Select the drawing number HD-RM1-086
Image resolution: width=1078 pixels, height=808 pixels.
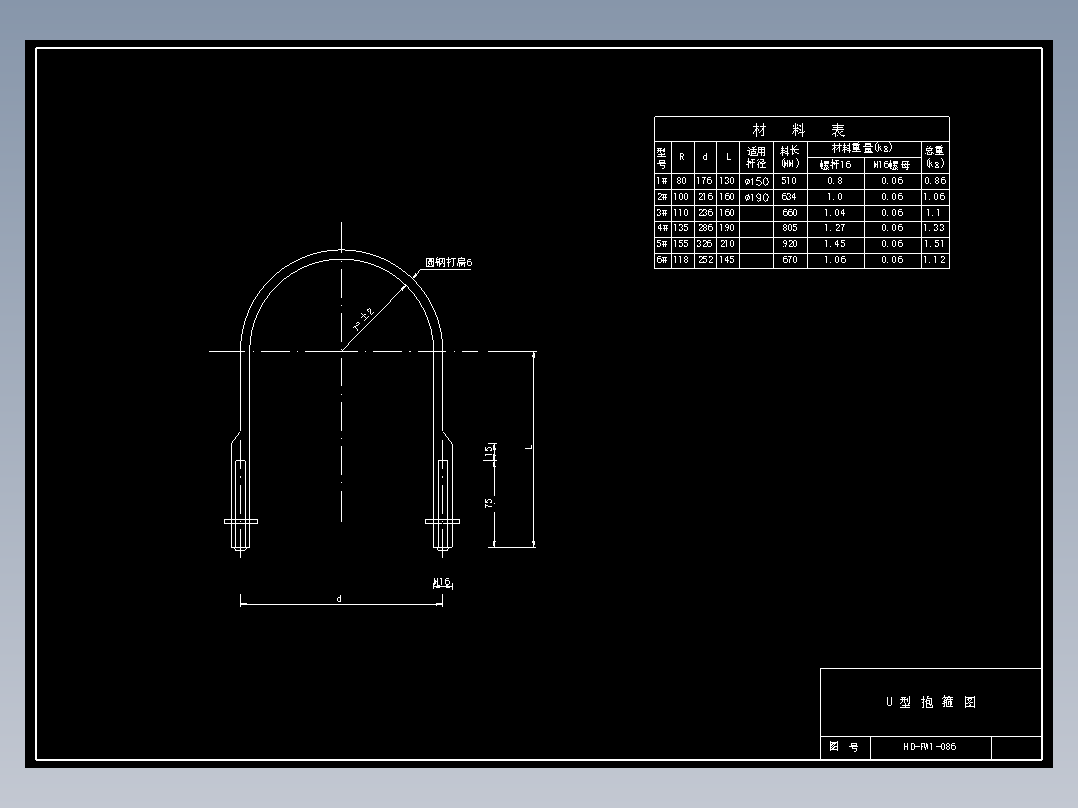[x=930, y=747]
